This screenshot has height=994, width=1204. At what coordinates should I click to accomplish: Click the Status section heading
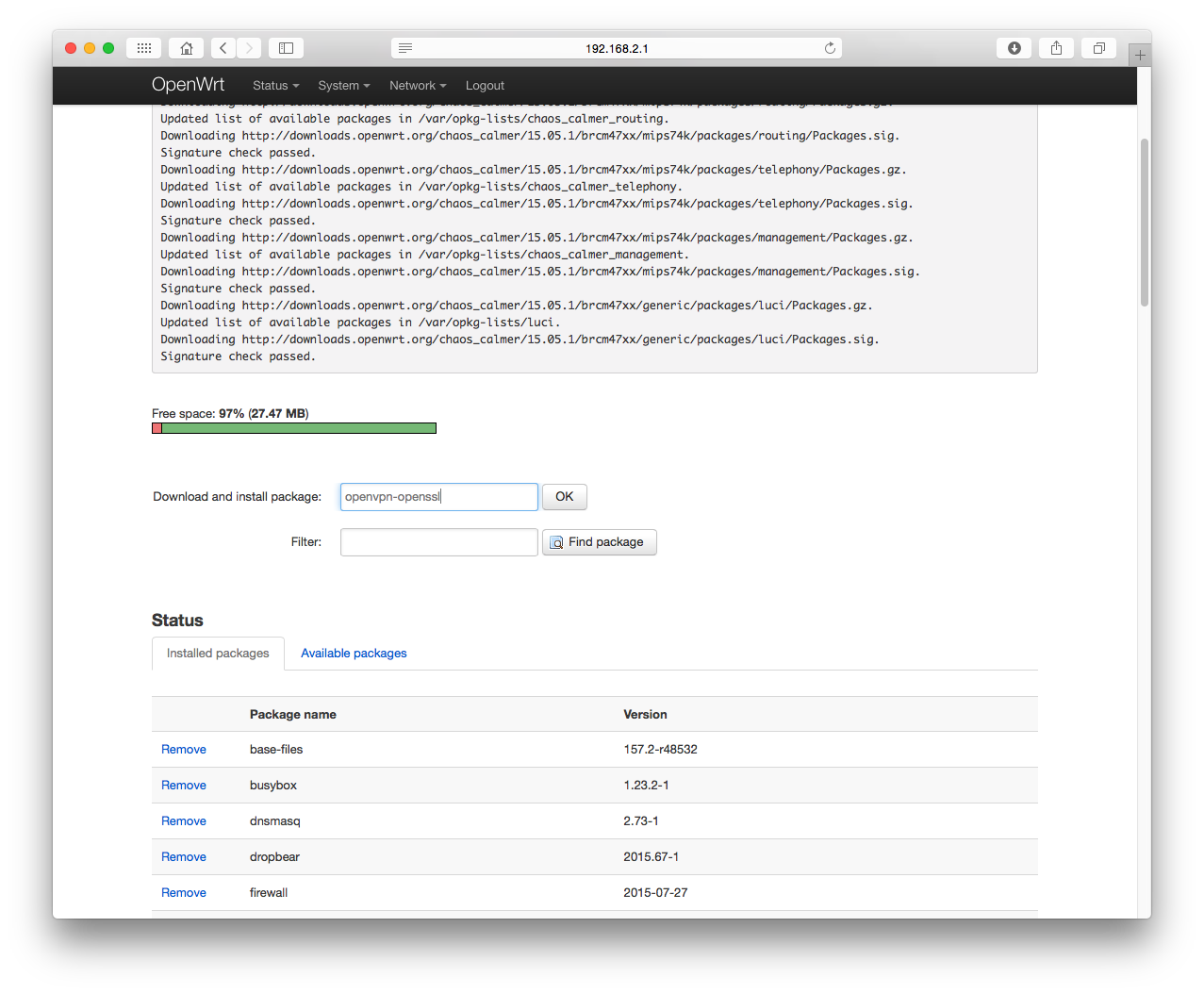pos(177,621)
